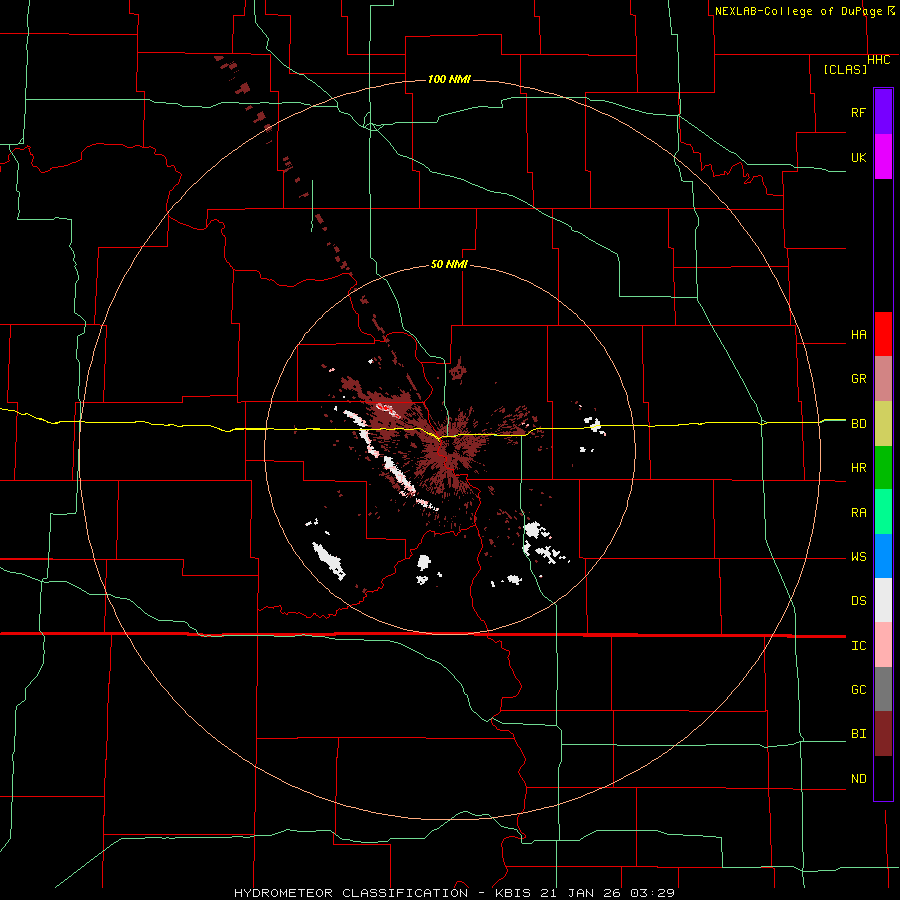Image resolution: width=900 pixels, height=900 pixels.
Task: Click the RF legend label
Action: point(858,112)
